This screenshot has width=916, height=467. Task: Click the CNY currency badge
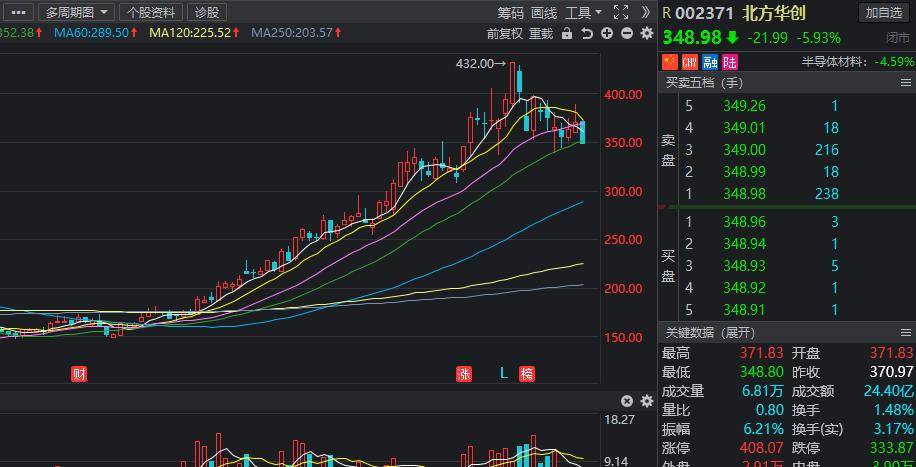(690, 61)
